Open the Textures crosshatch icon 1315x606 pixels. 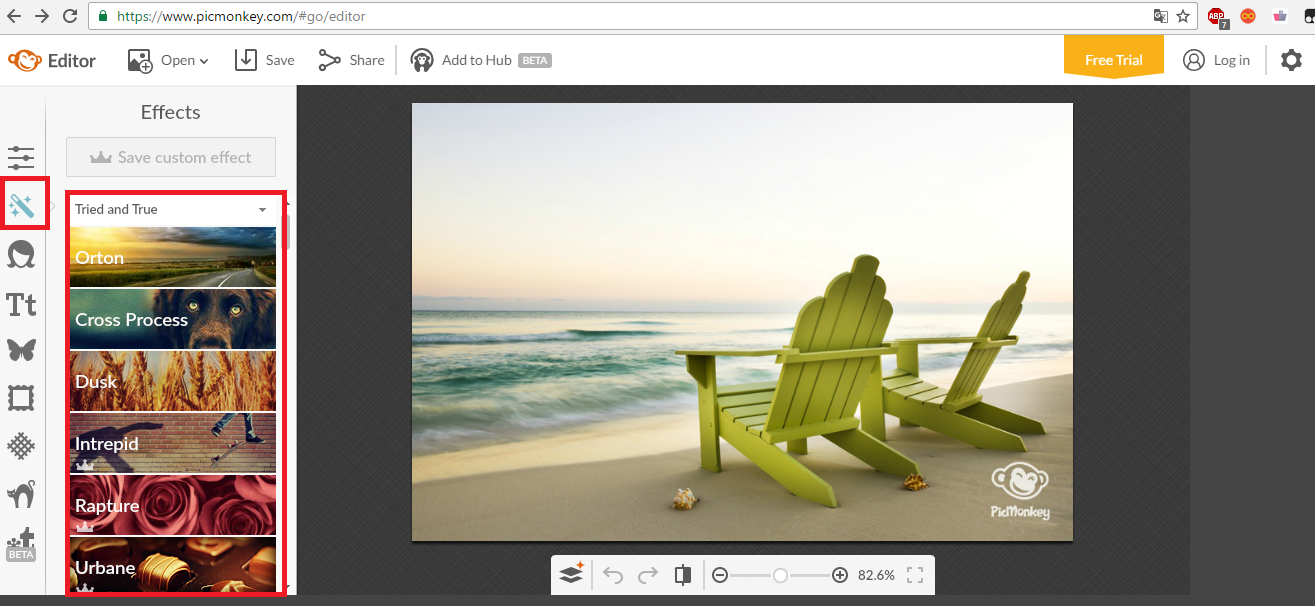[21, 446]
